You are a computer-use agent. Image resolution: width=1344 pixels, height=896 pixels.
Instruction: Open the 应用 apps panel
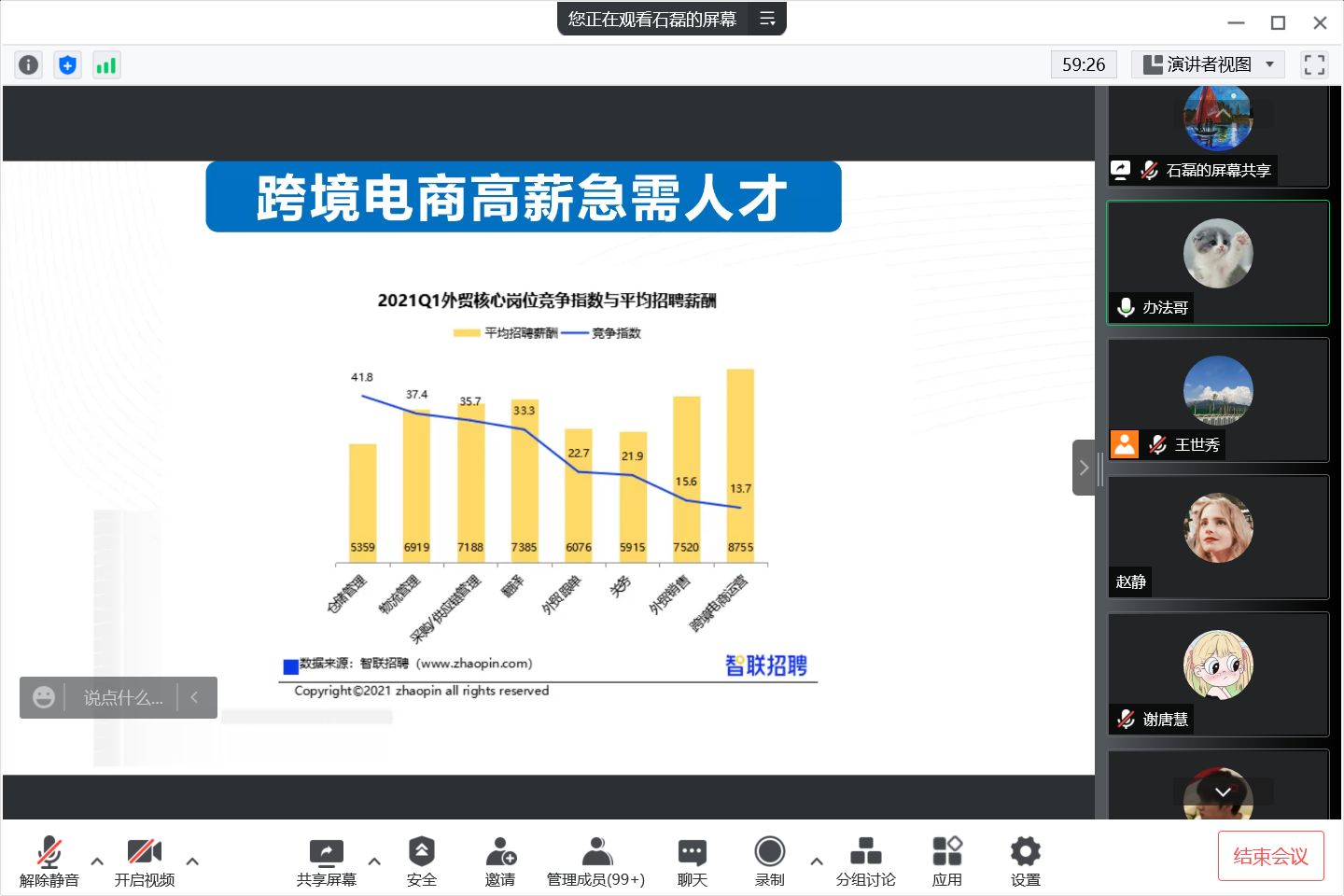(946, 861)
